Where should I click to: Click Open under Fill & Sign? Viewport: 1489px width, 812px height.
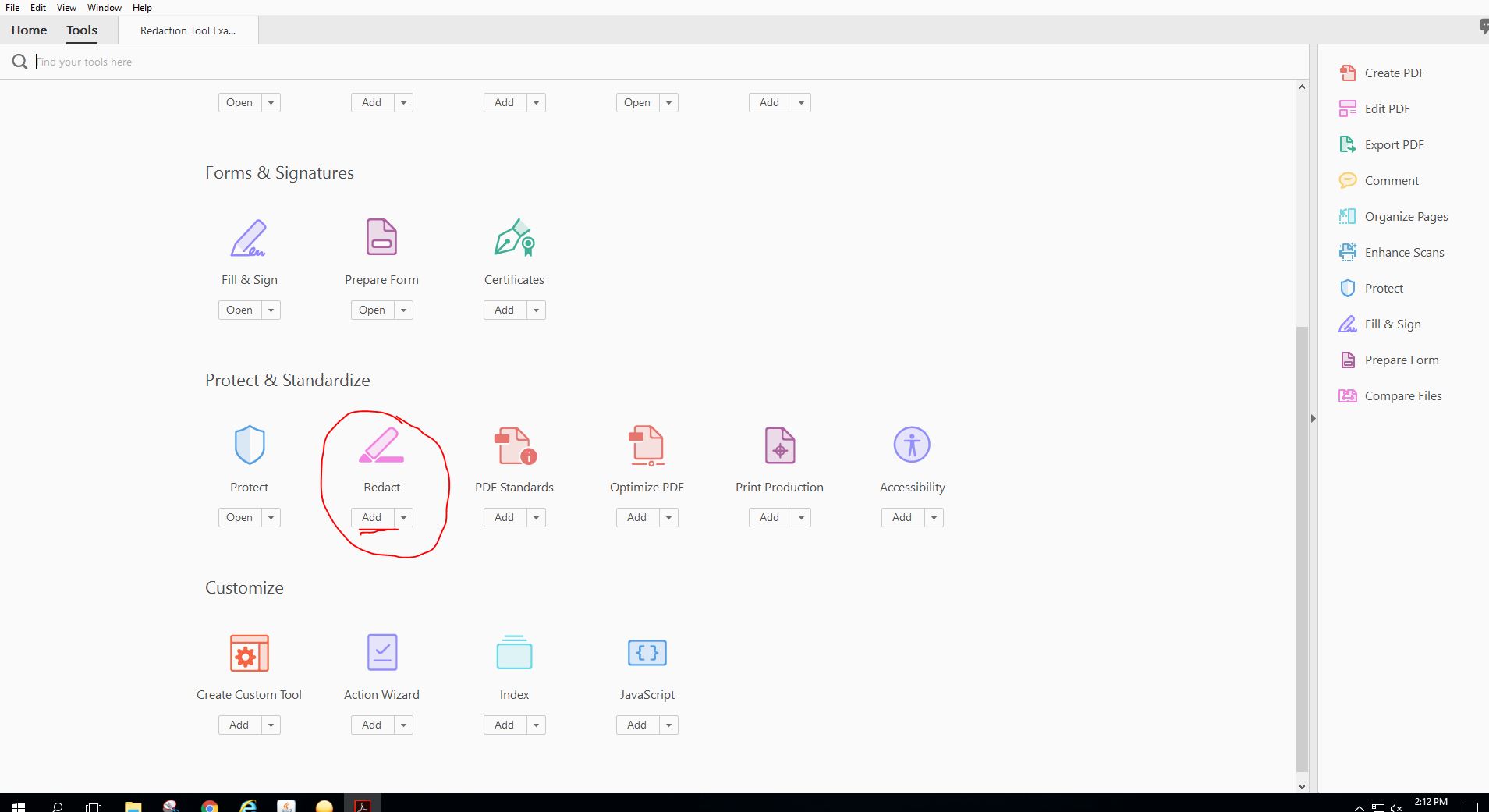pos(239,310)
